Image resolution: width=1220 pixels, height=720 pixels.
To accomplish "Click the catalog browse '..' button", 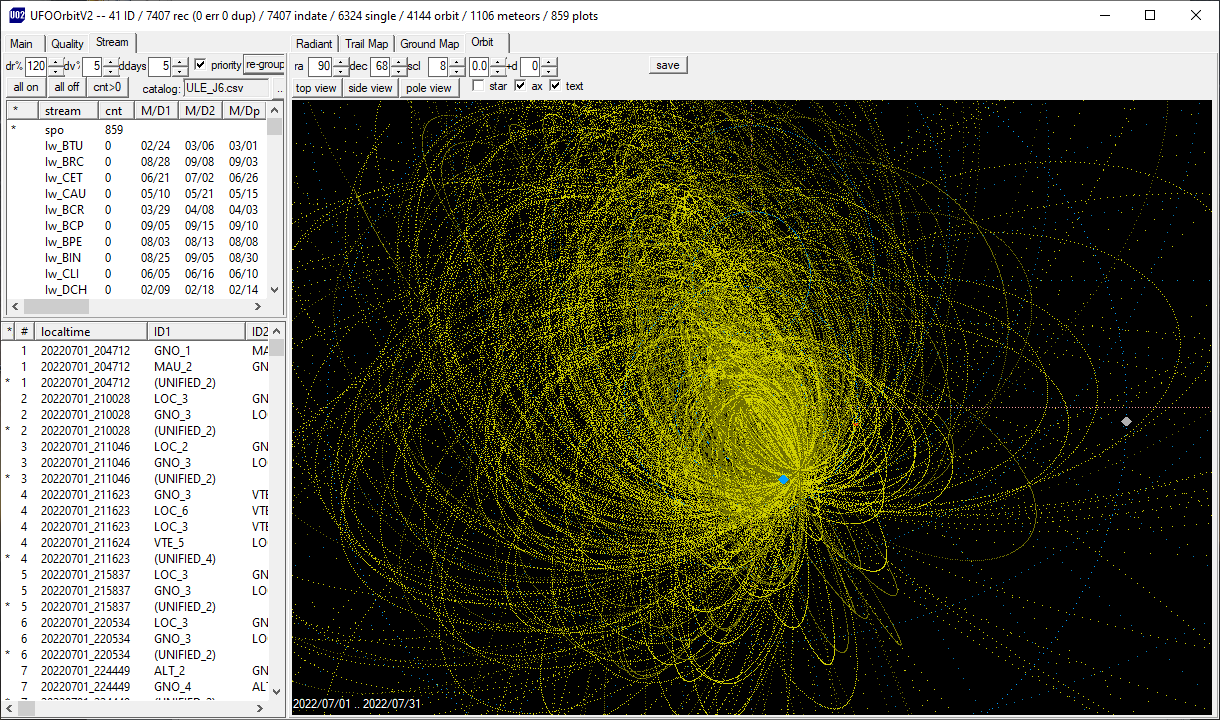I will [279, 88].
